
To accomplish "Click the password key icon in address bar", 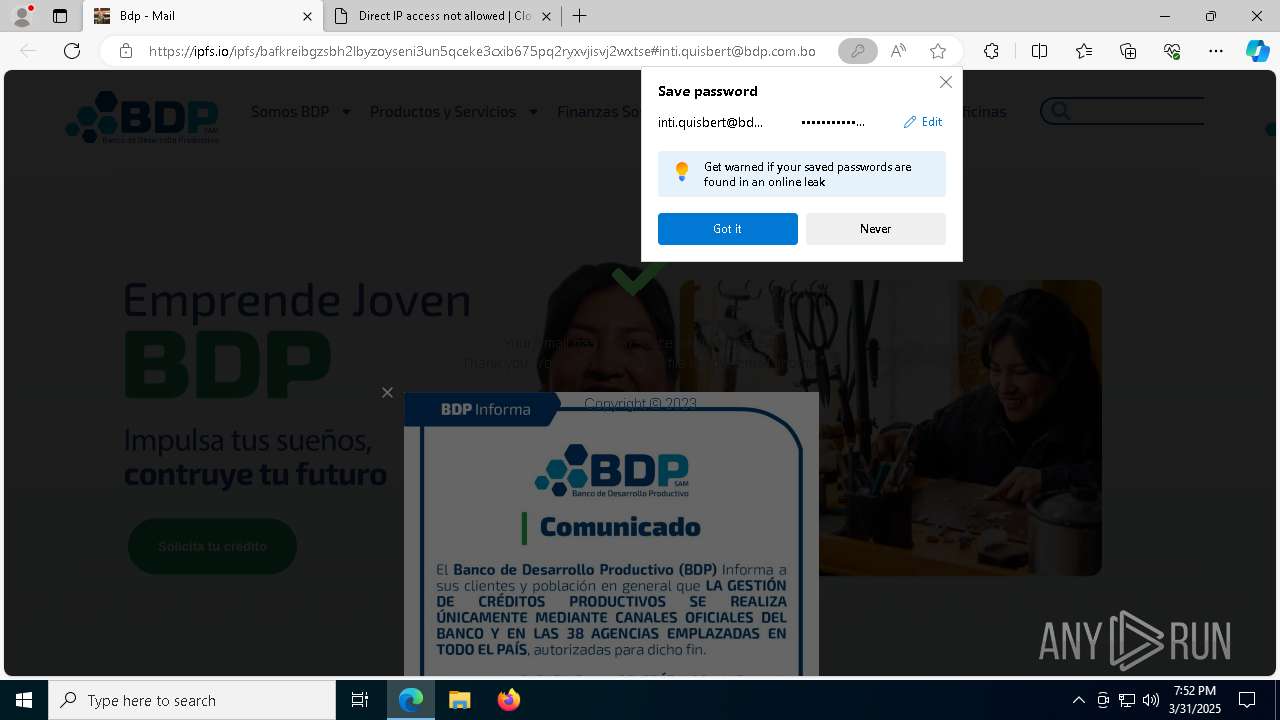I will coord(857,51).
